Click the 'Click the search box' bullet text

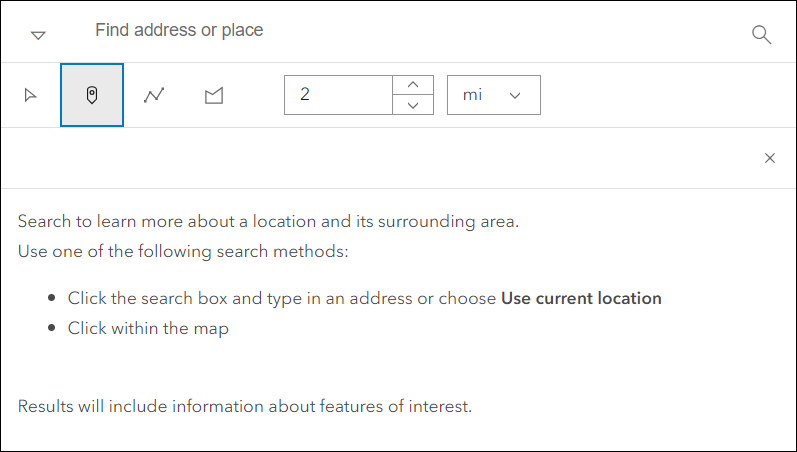(x=281, y=298)
